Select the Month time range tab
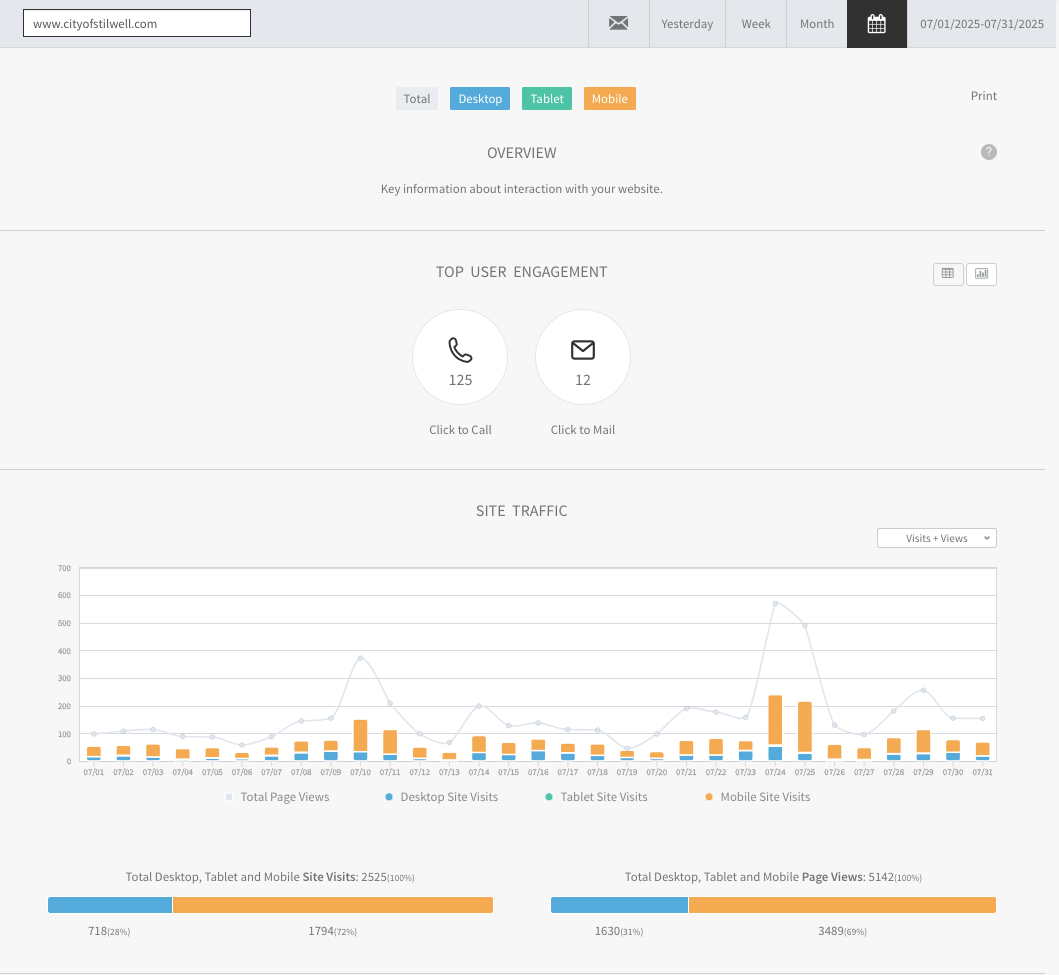This screenshot has height=975, width=1059. point(817,24)
